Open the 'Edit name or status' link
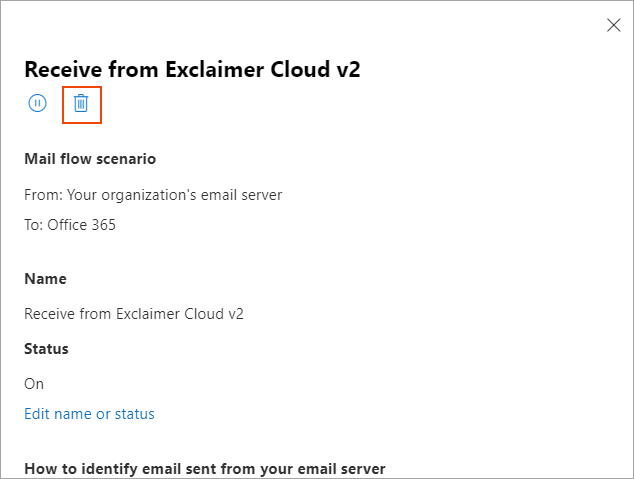The height and width of the screenshot is (479, 634). point(89,414)
